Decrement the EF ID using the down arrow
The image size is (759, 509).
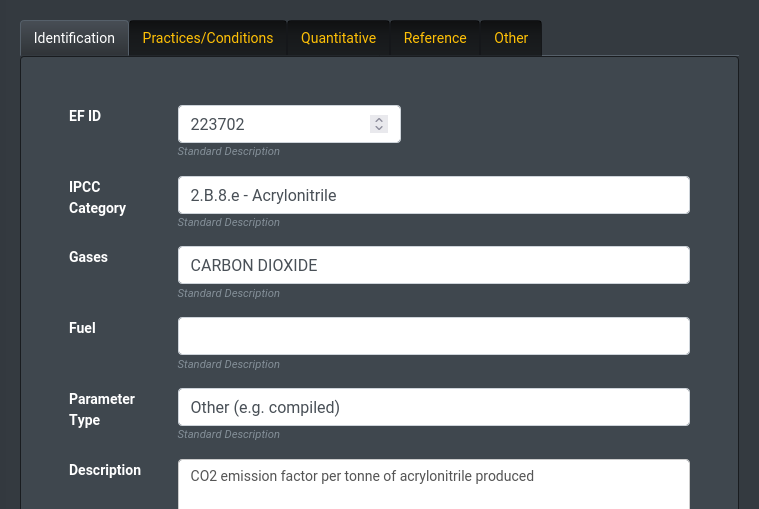click(x=379, y=129)
